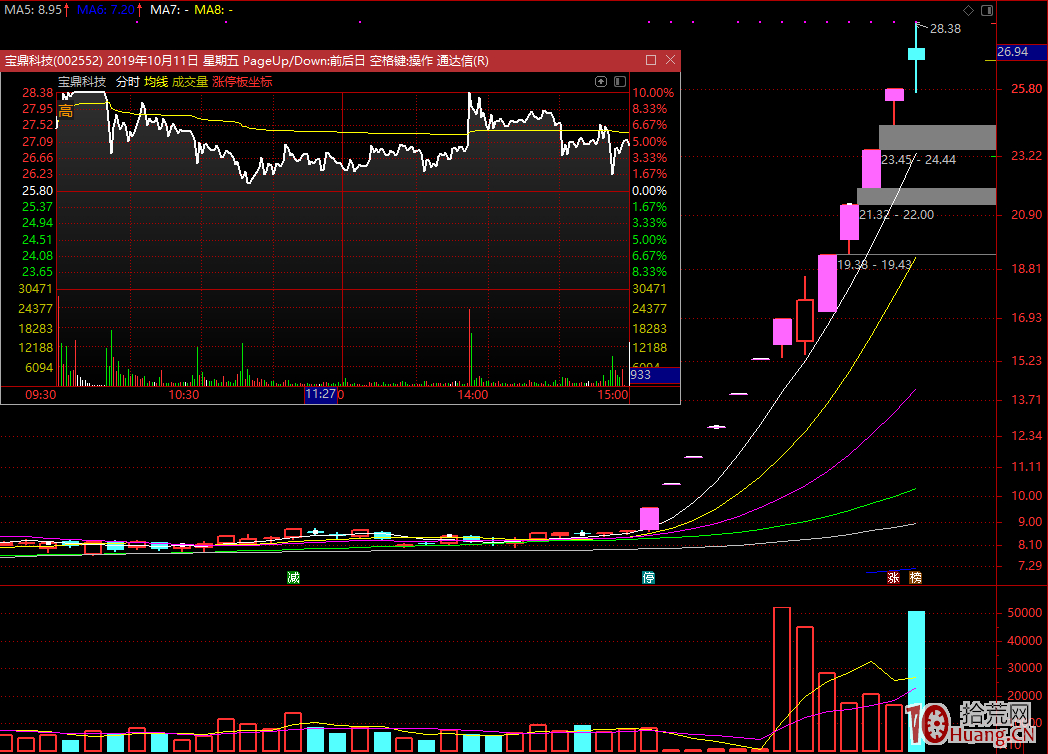Click the cyan 停 event marker
The height and width of the screenshot is (754, 1048).
(648, 578)
